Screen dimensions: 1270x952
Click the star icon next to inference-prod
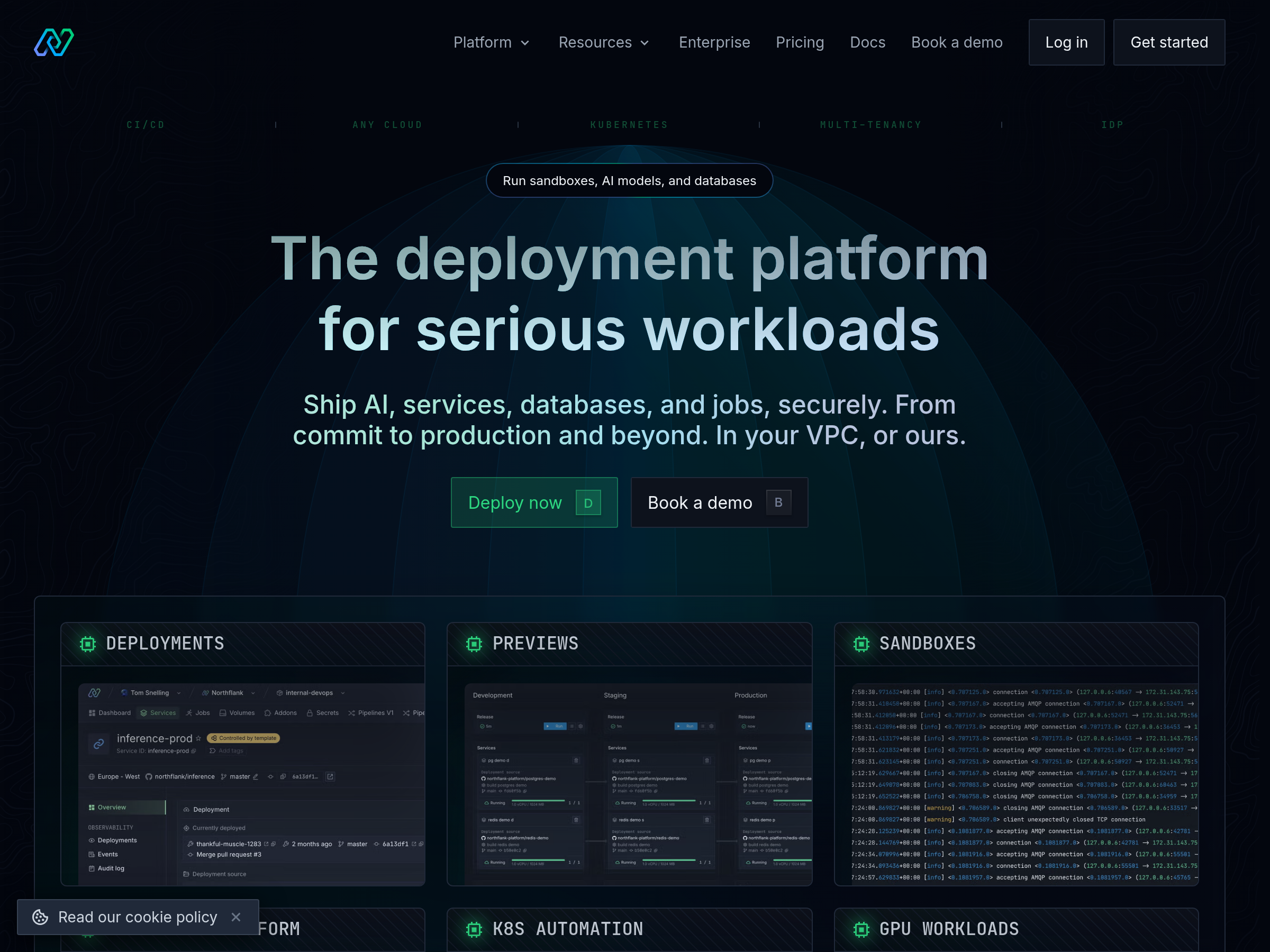198,738
